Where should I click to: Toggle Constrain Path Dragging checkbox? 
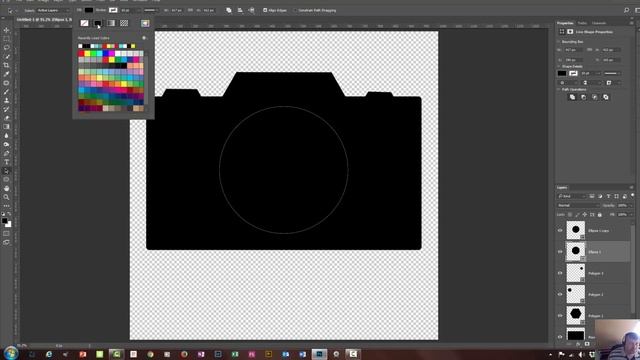click(x=296, y=10)
